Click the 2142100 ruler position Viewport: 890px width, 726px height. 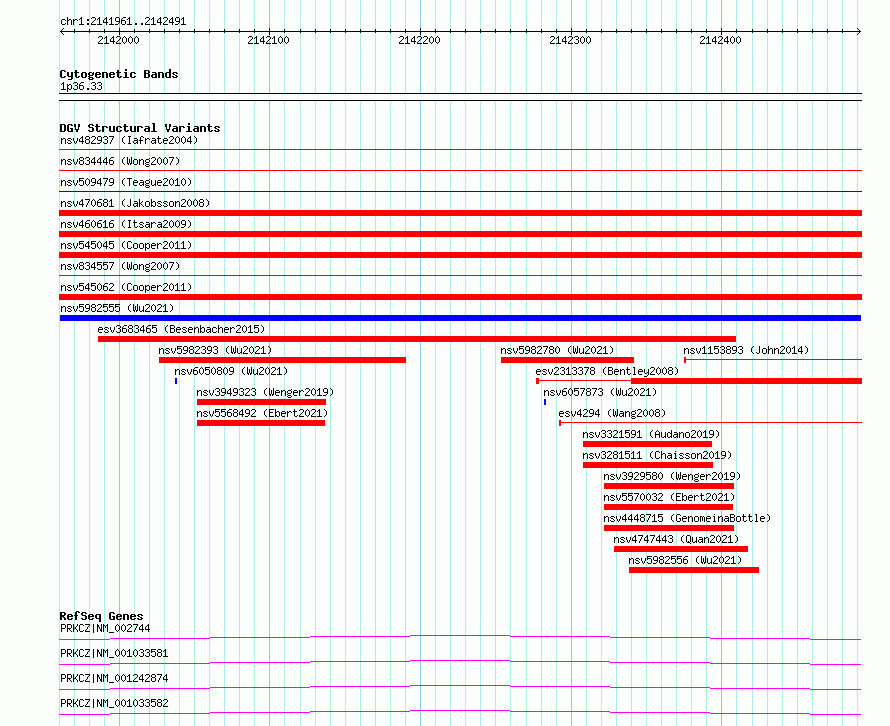[268, 40]
